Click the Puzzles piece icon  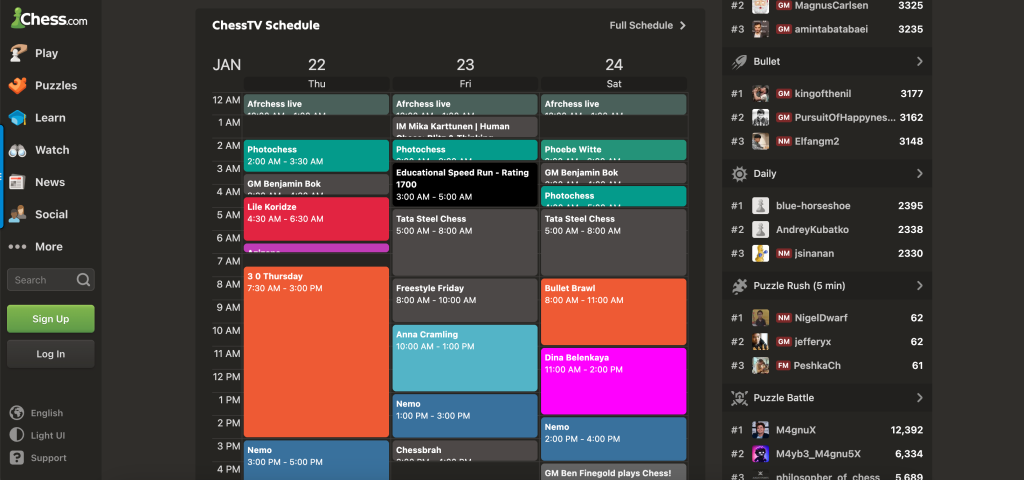(x=18, y=86)
